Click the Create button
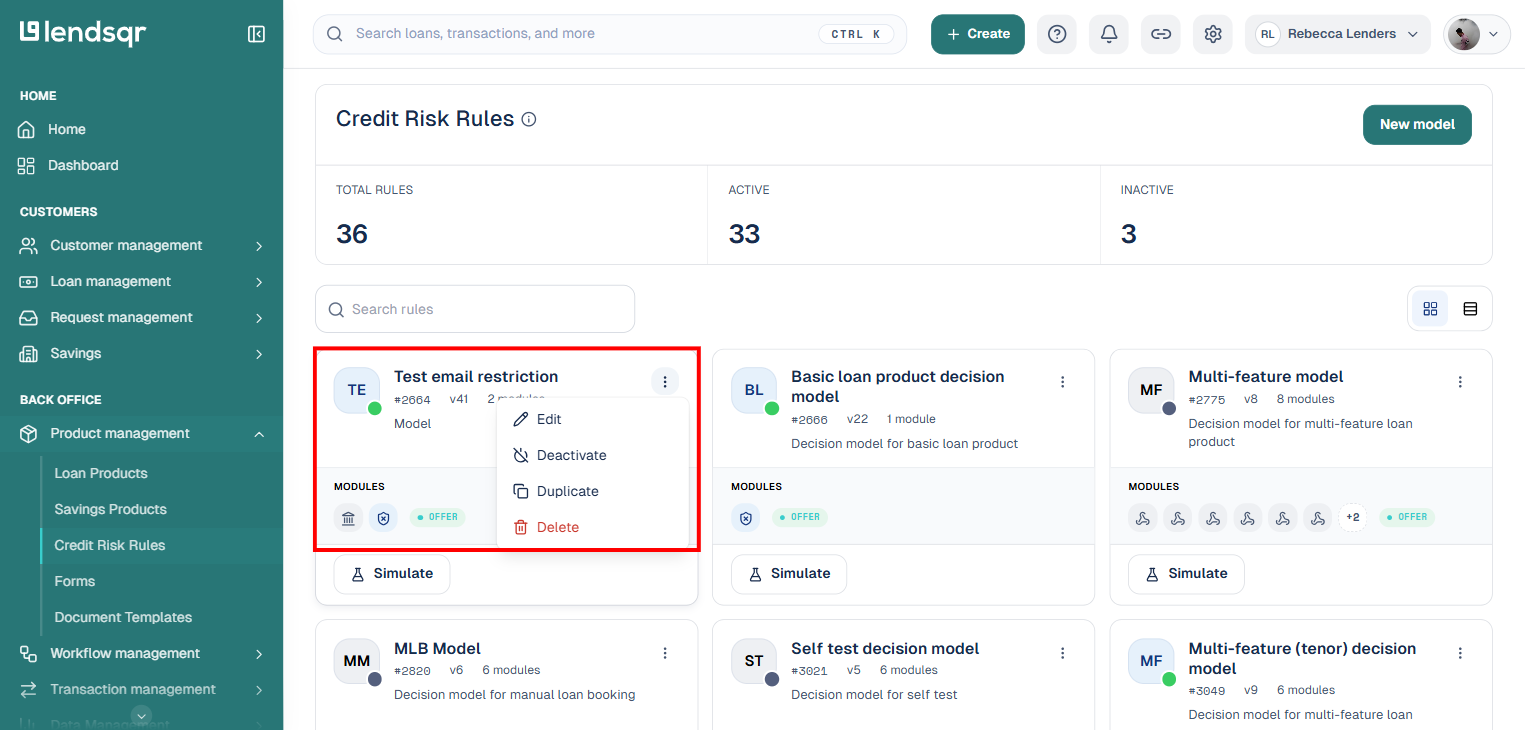This screenshot has width=1535, height=730. (978, 34)
